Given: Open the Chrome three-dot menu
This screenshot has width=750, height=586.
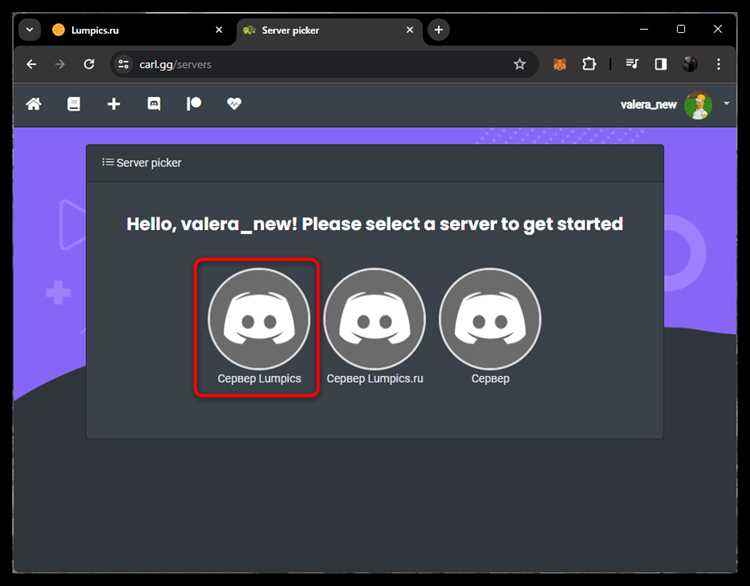Looking at the screenshot, I should (x=718, y=64).
